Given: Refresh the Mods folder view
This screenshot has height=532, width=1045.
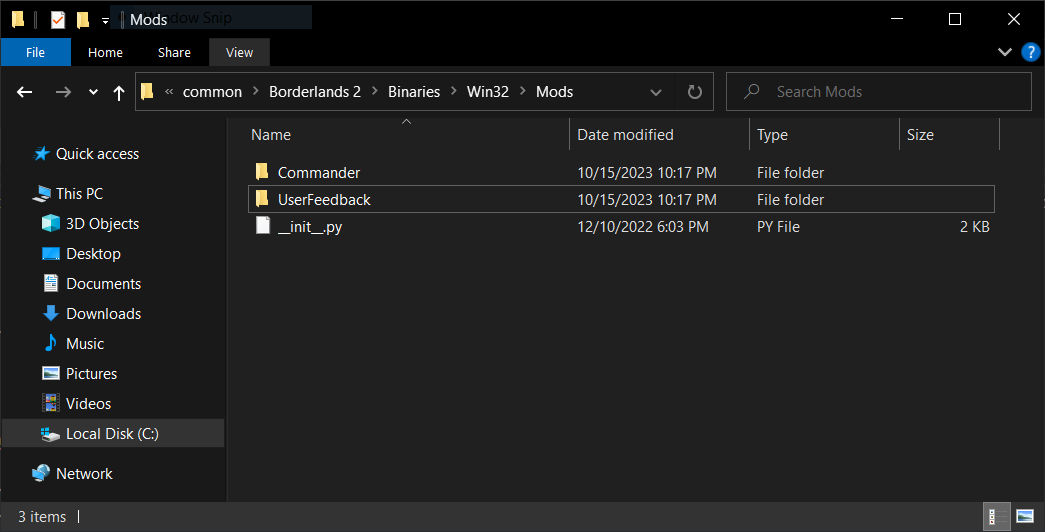Looking at the screenshot, I should coord(694,92).
